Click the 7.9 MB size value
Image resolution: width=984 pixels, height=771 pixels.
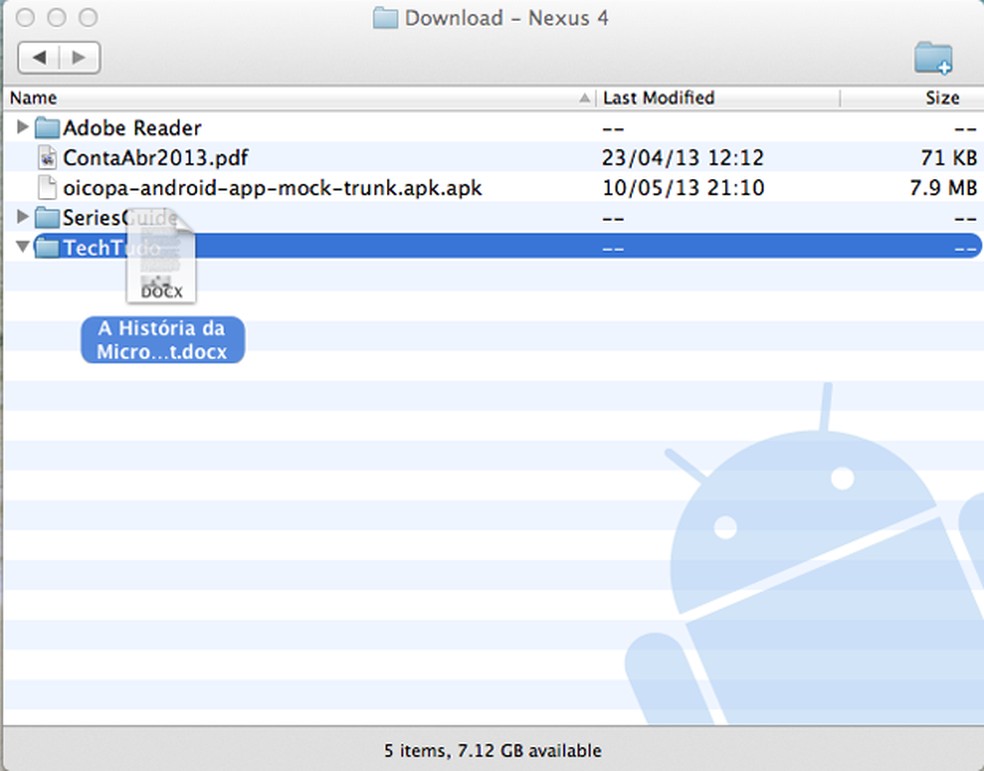944,188
